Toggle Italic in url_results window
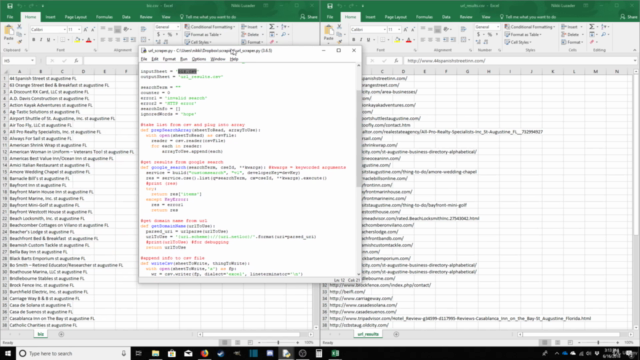 [x=361, y=40]
